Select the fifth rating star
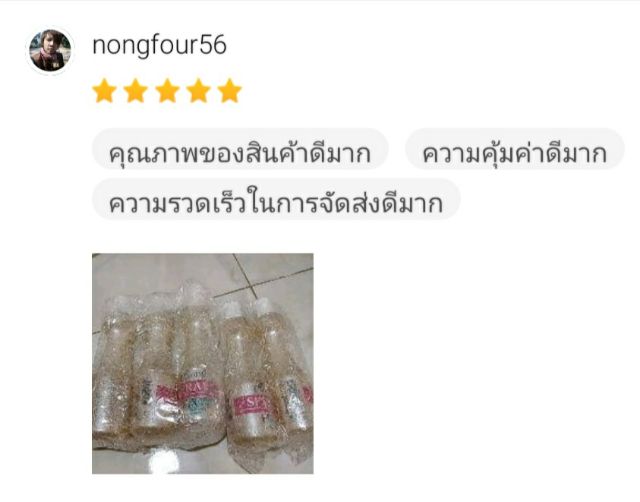The width and height of the screenshot is (640, 502). click(x=229, y=91)
